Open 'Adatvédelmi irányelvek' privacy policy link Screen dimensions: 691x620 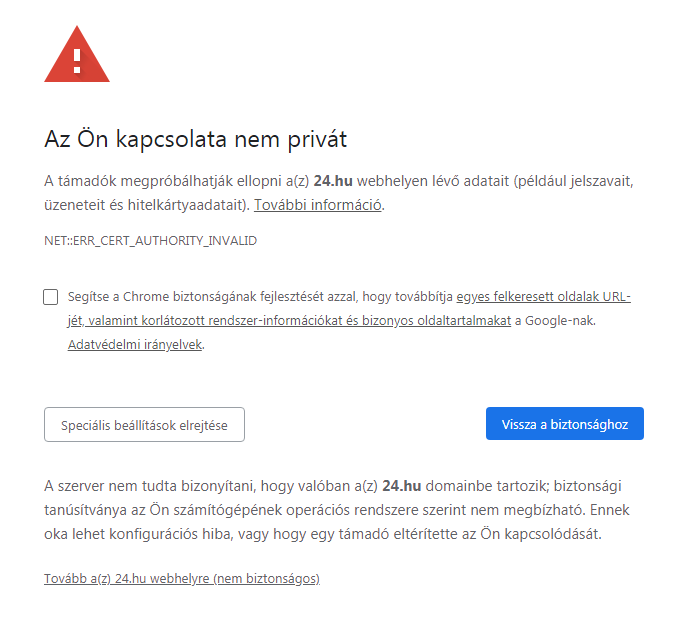(x=135, y=345)
